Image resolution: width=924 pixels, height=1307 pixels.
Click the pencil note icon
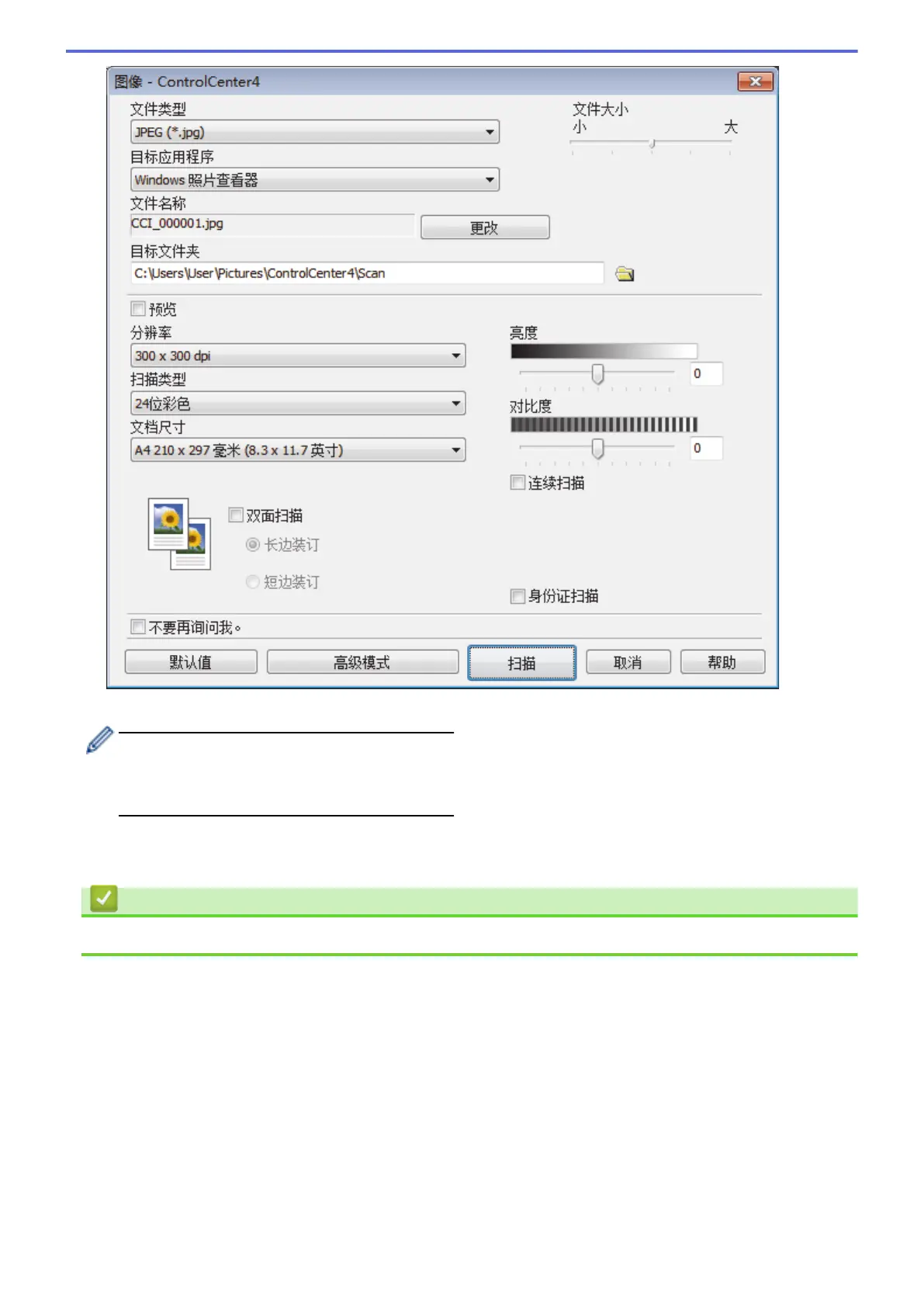click(x=99, y=740)
